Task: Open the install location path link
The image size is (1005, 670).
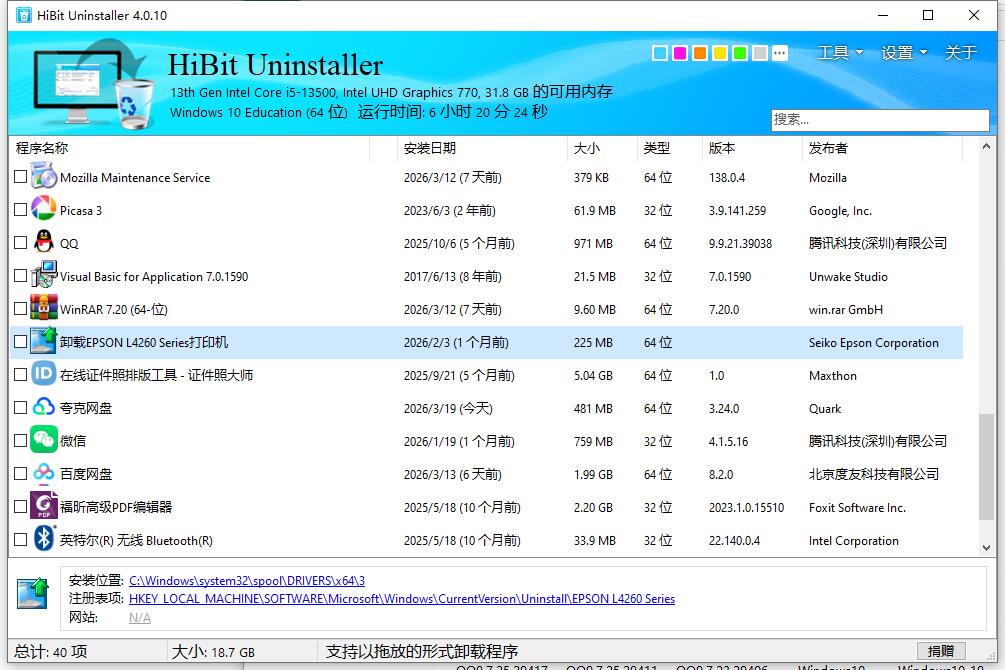Action: pos(247,581)
